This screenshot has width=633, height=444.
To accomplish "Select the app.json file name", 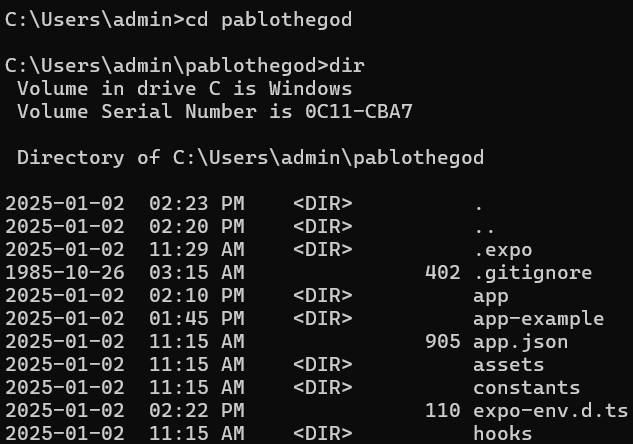I will click(x=520, y=342).
